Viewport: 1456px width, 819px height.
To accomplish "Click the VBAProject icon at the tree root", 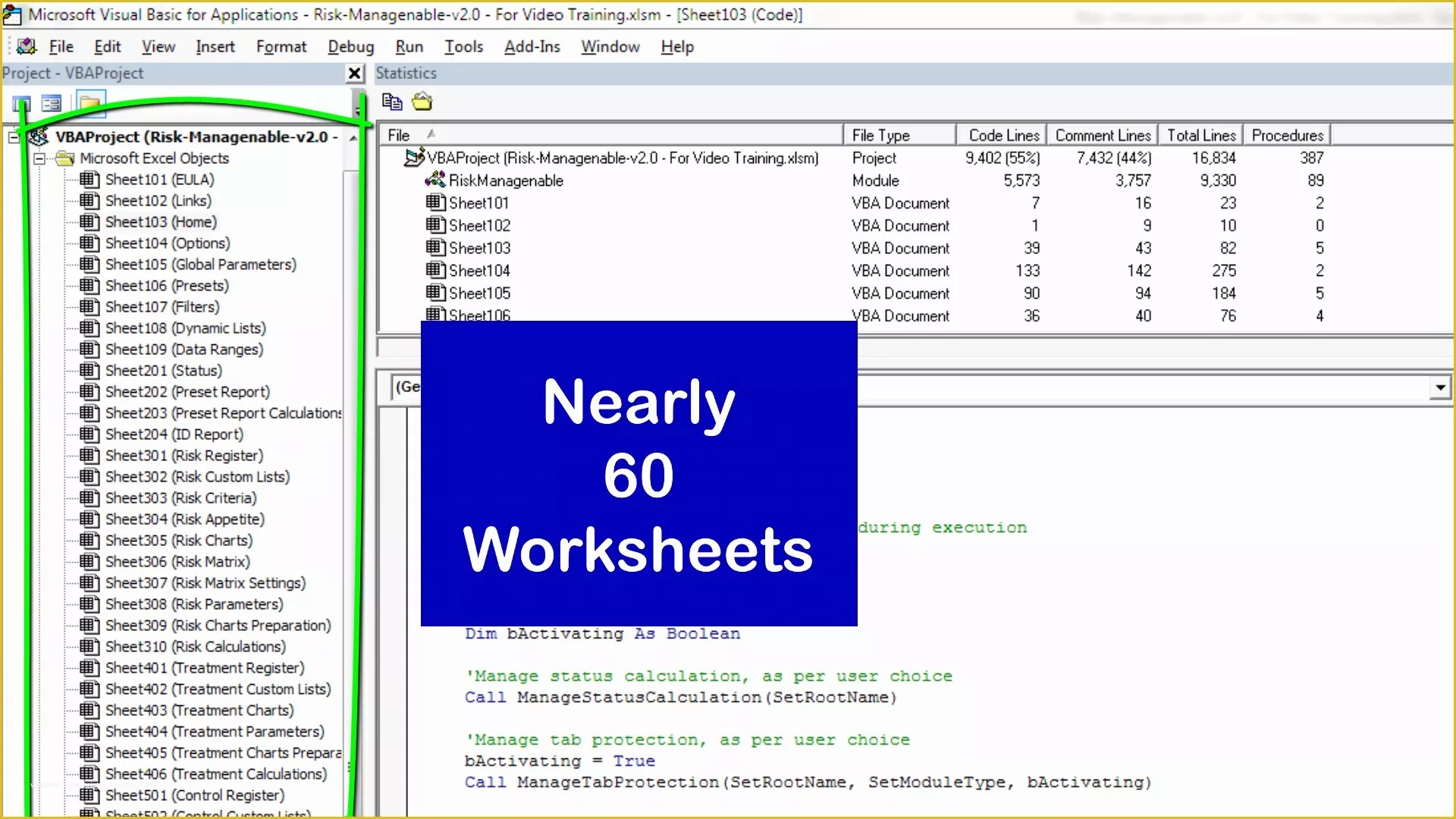I will [36, 136].
